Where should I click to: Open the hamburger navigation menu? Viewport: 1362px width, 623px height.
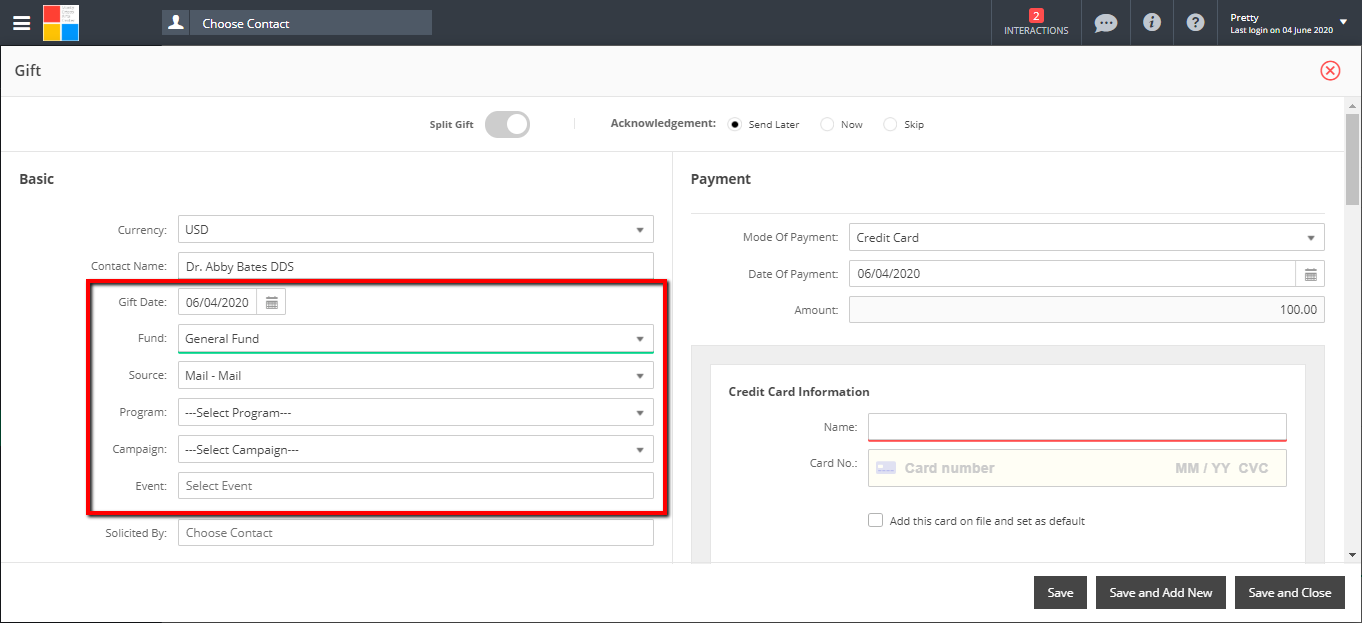click(21, 23)
